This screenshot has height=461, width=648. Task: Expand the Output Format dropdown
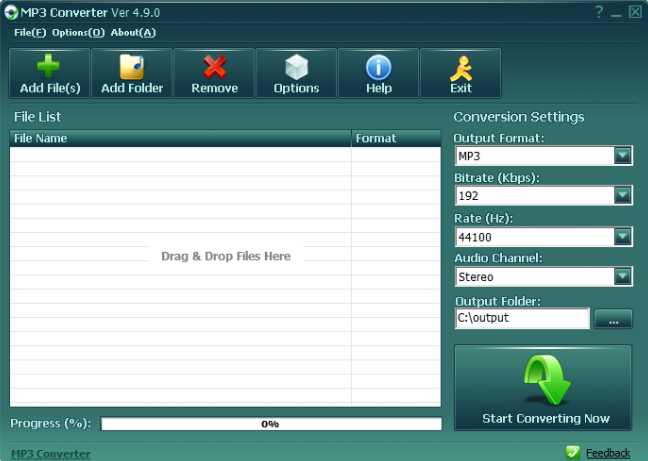(x=622, y=156)
